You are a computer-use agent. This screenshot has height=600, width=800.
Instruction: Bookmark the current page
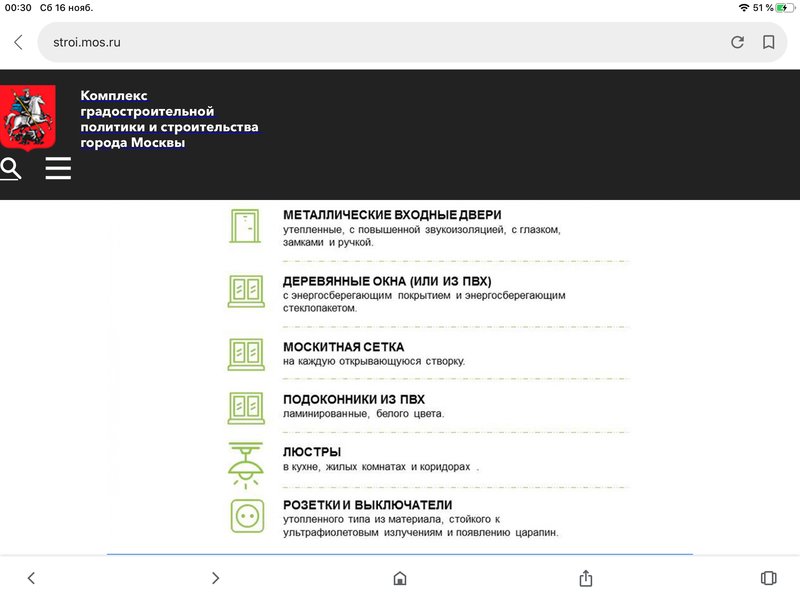tap(768, 42)
